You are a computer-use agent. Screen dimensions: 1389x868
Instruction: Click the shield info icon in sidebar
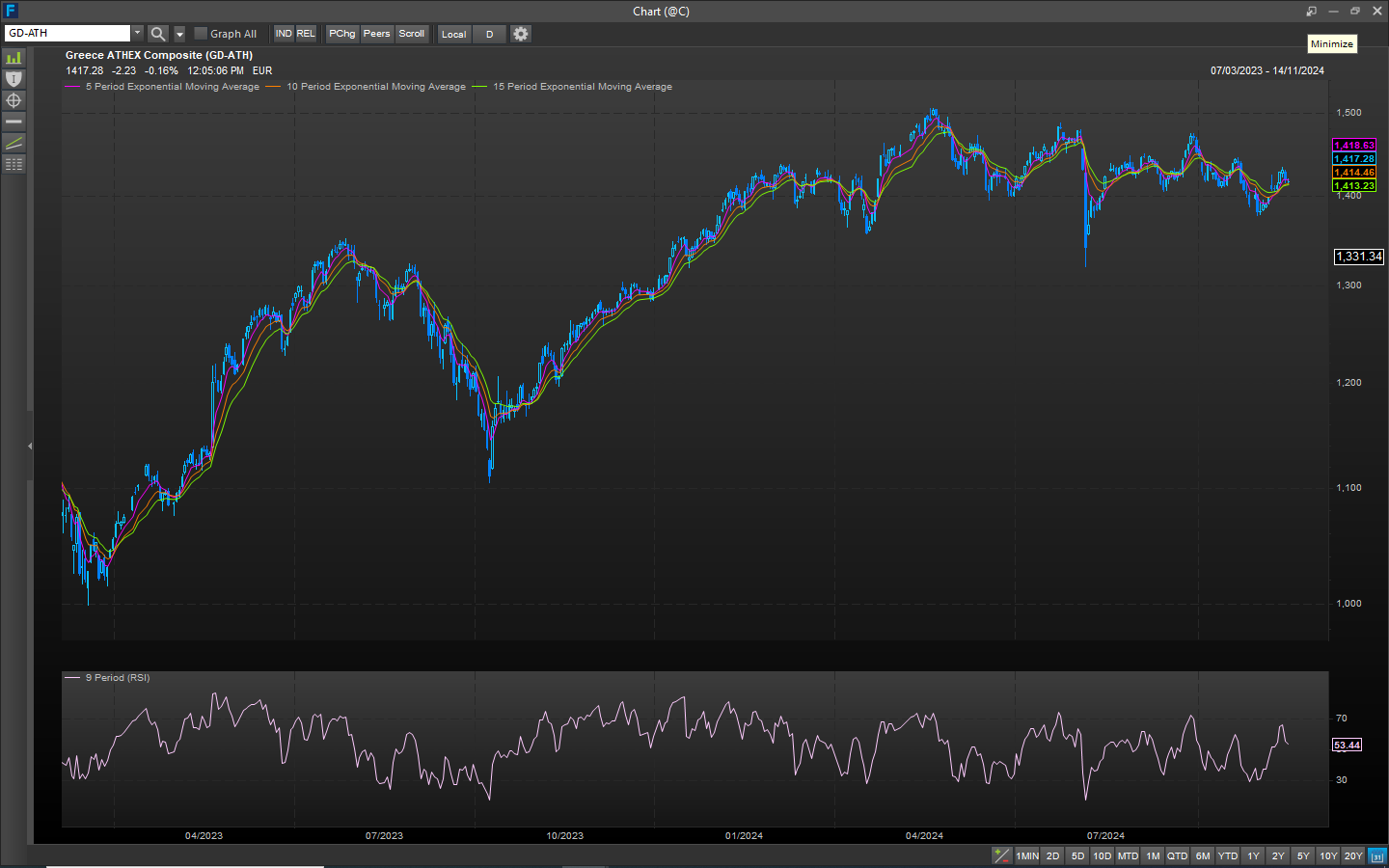(14, 79)
